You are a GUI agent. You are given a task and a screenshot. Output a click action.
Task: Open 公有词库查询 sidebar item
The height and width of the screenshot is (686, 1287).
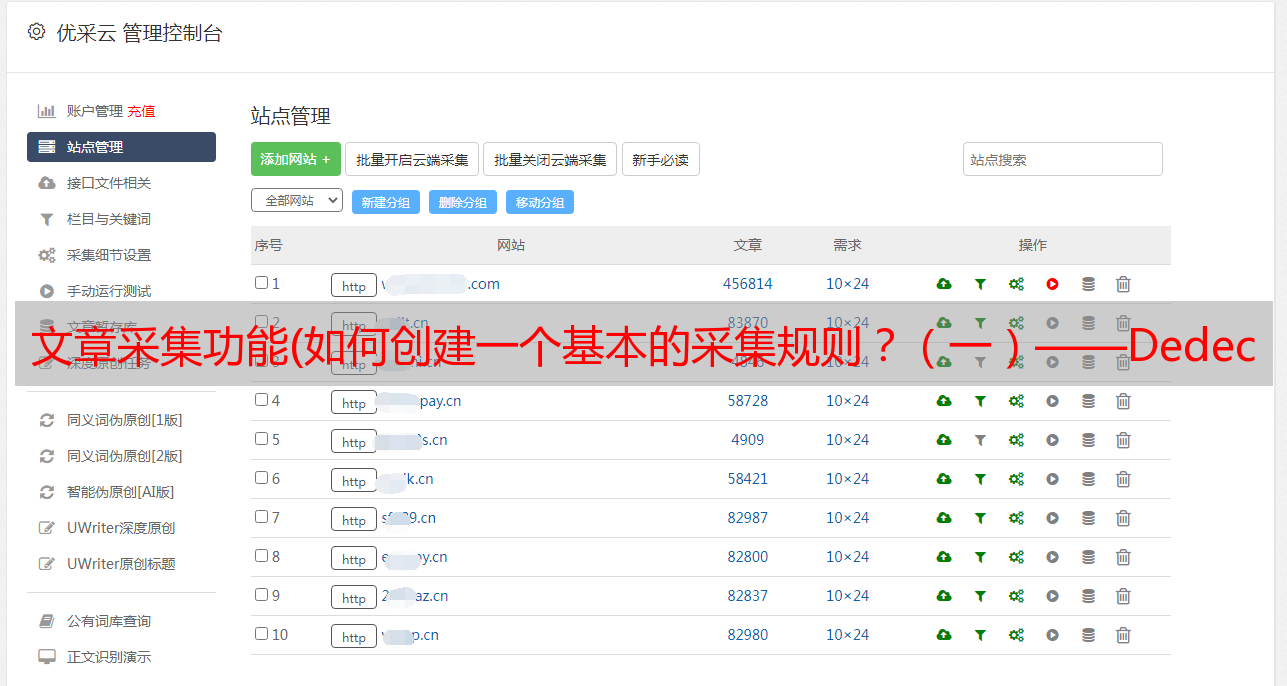click(109, 621)
